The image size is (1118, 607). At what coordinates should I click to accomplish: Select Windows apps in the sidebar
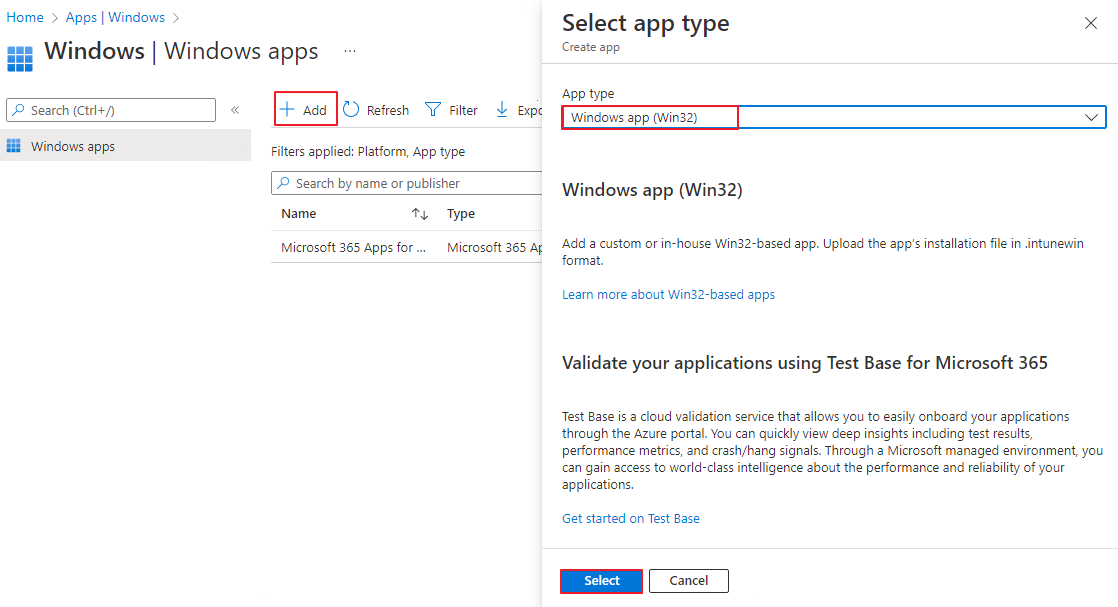click(125, 146)
